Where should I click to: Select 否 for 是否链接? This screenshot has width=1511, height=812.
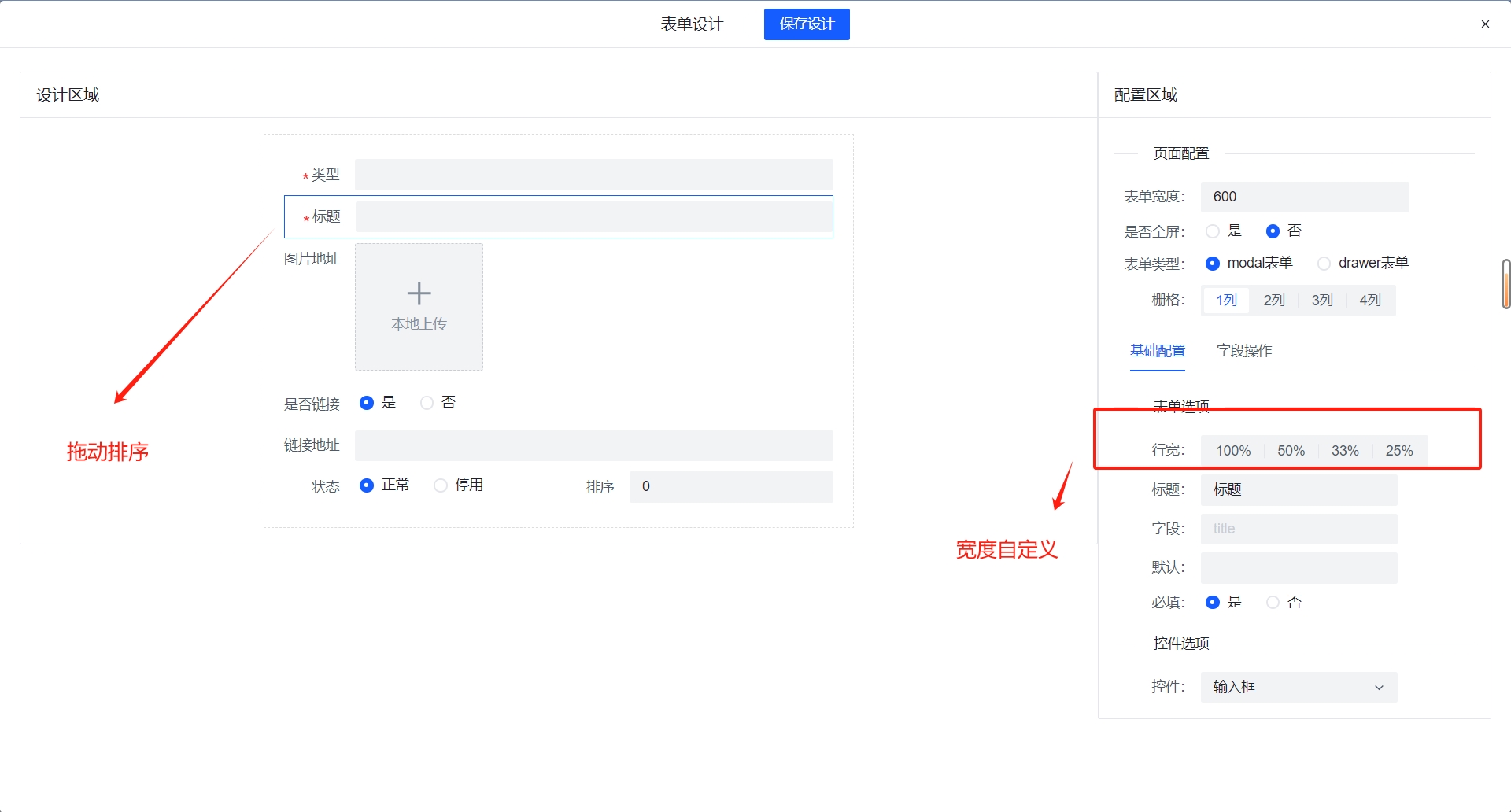[x=427, y=403]
